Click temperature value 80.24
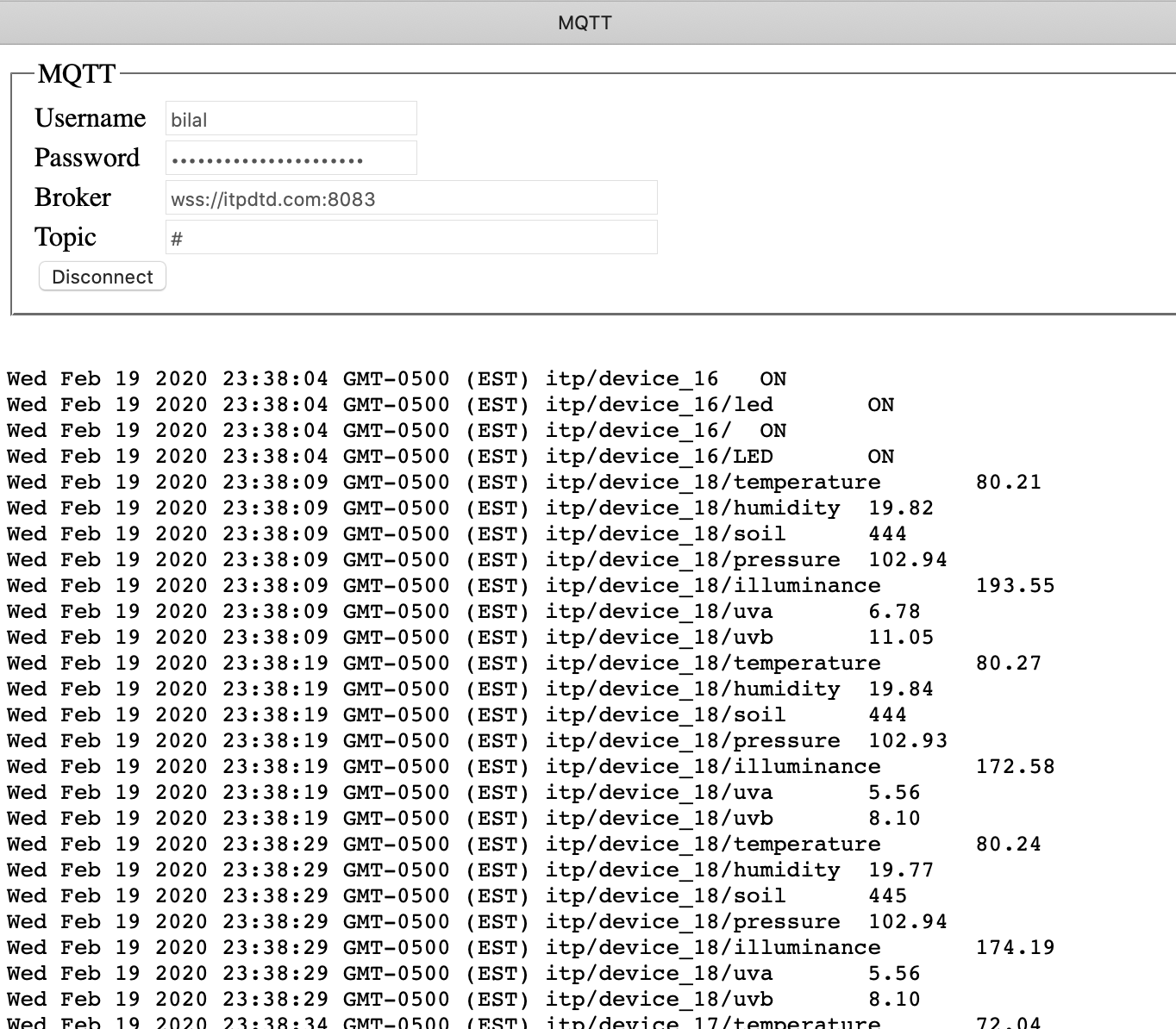 (1009, 845)
